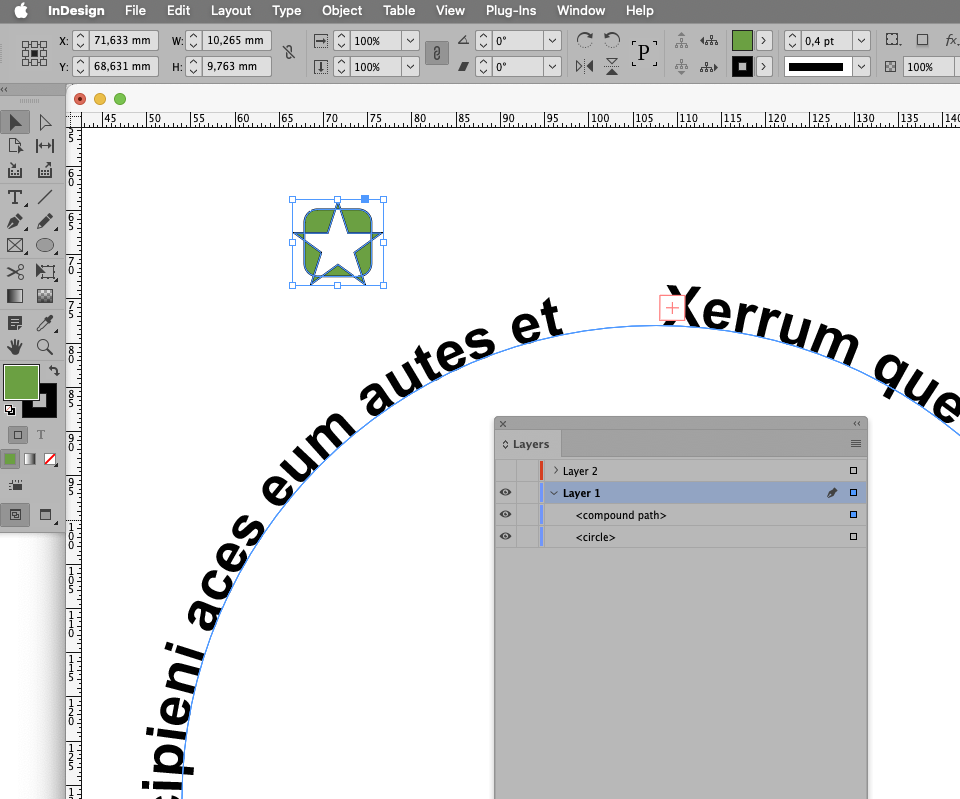Hide the compound path layer item
This screenshot has height=799, width=960.
[x=505, y=514]
